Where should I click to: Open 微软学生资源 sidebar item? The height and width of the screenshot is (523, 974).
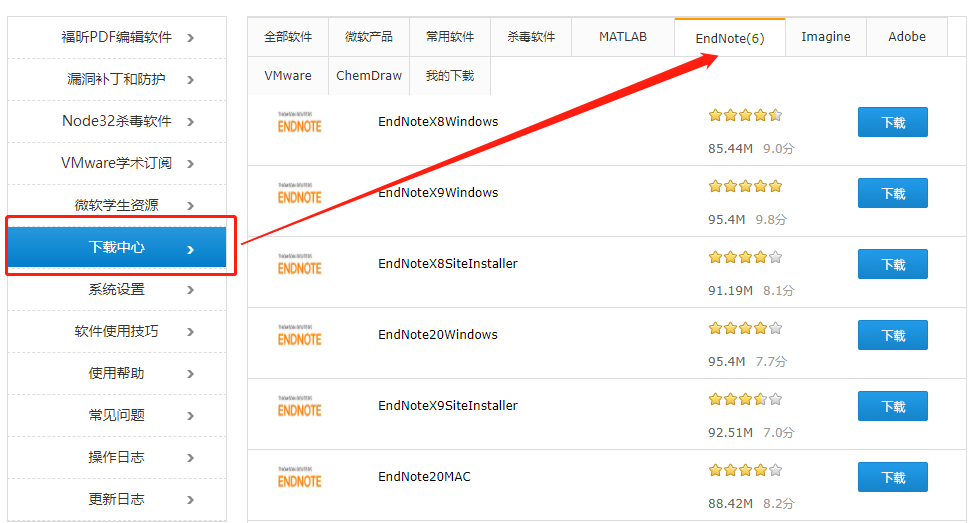pos(117,205)
